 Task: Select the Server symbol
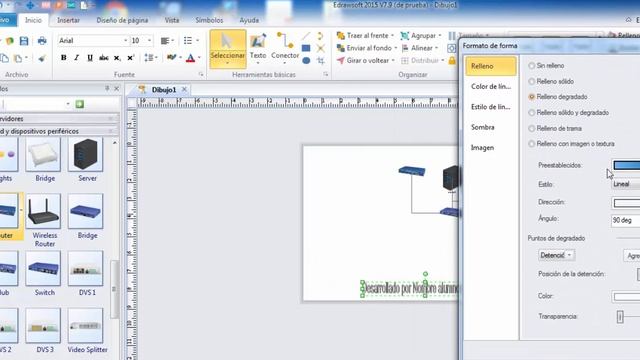click(x=86, y=160)
